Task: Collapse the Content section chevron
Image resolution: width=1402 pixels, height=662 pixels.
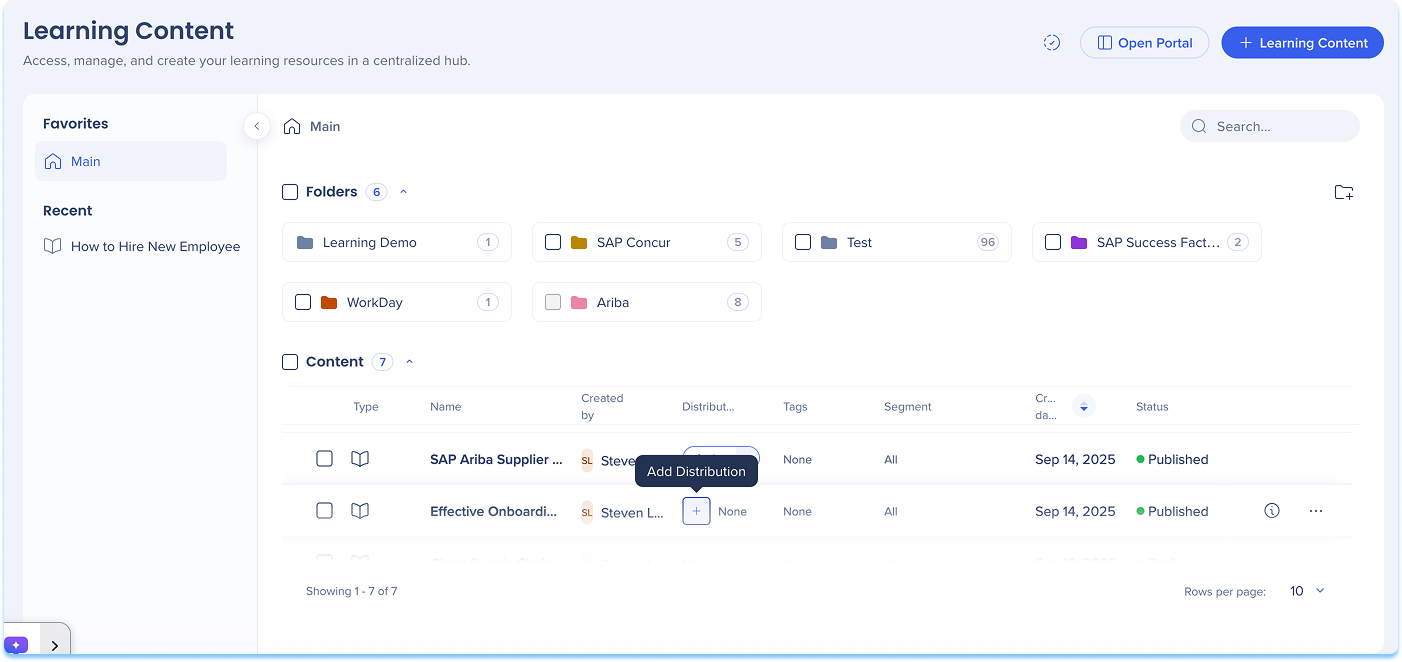Action: [x=409, y=362]
